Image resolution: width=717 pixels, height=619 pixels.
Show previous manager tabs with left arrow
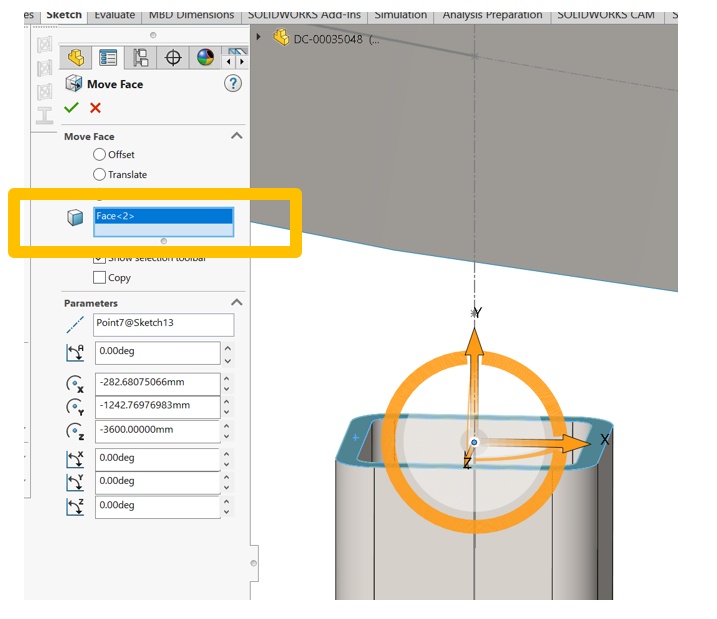pyautogui.click(x=229, y=61)
